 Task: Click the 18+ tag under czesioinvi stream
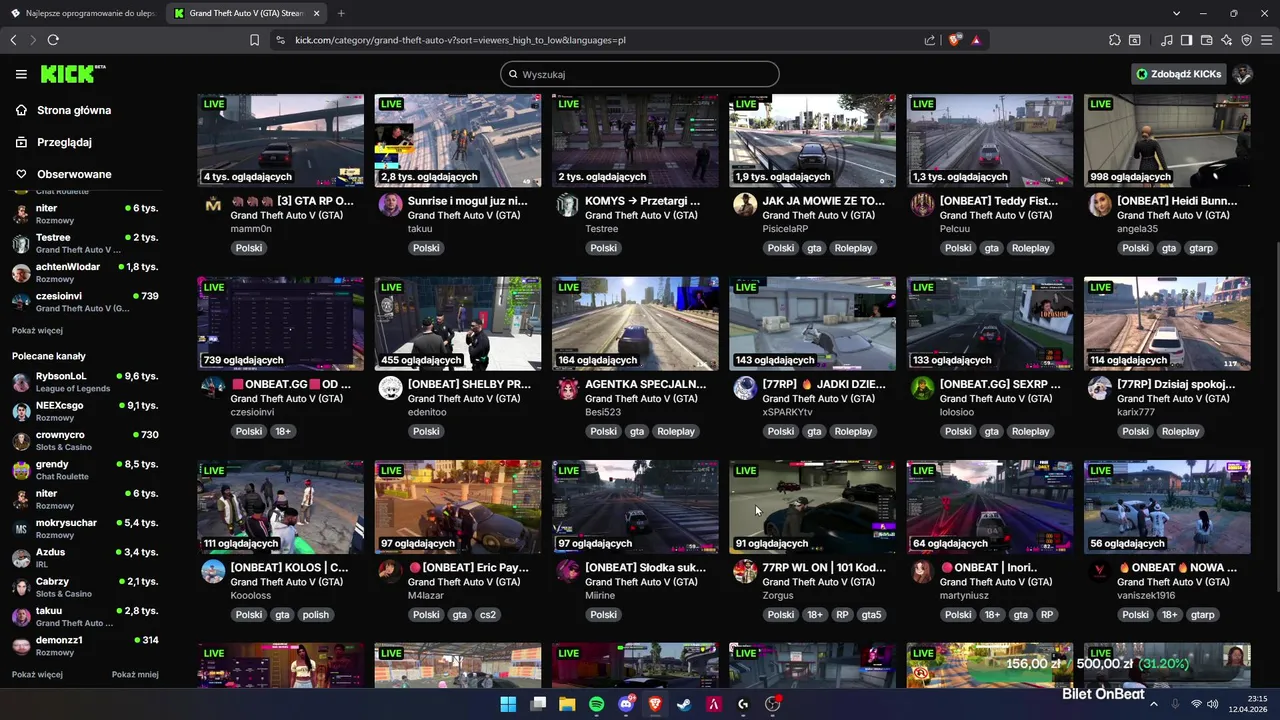coord(283,431)
